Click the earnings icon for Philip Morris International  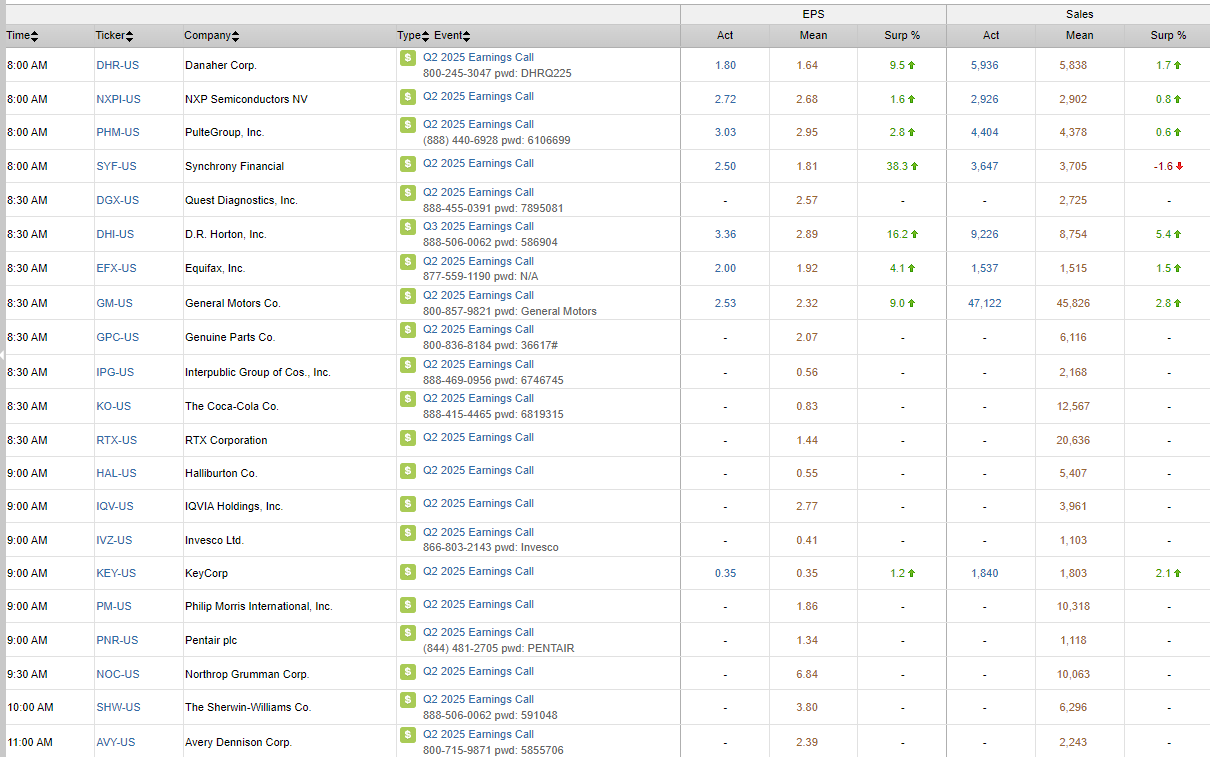click(x=407, y=605)
